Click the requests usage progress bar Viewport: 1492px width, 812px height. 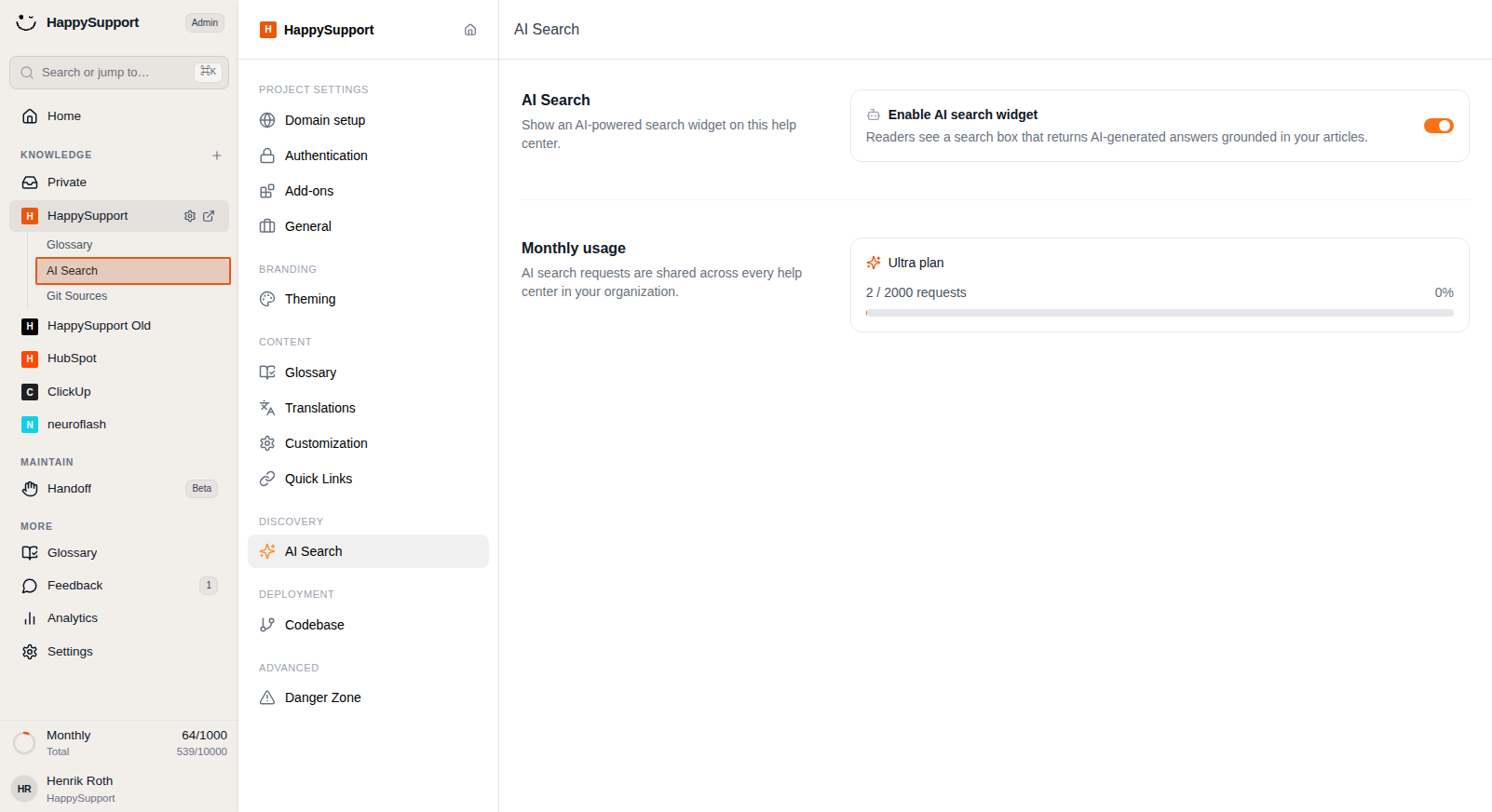(x=1160, y=313)
